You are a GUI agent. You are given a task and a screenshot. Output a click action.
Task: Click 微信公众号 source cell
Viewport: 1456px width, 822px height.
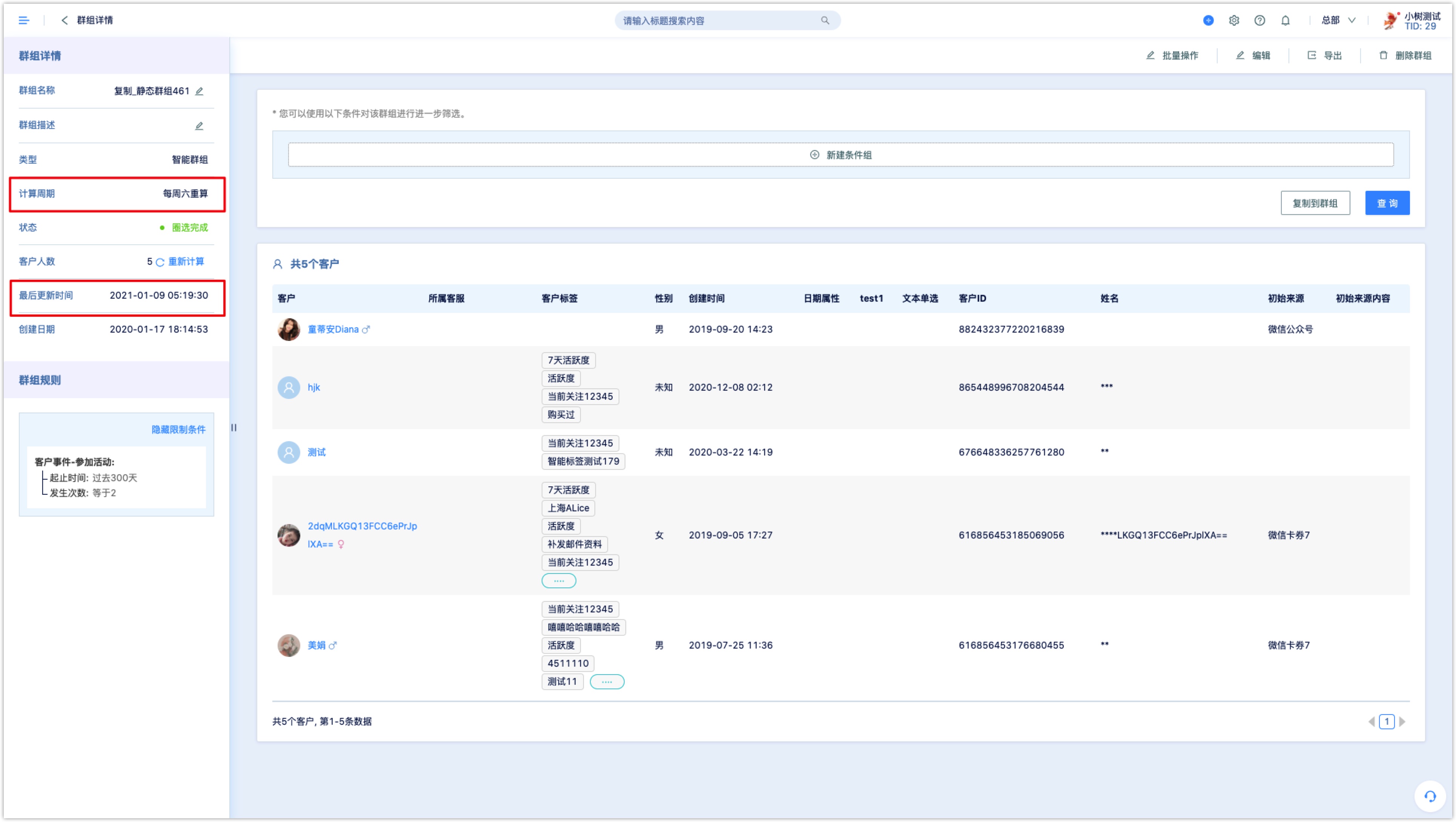coord(1290,329)
